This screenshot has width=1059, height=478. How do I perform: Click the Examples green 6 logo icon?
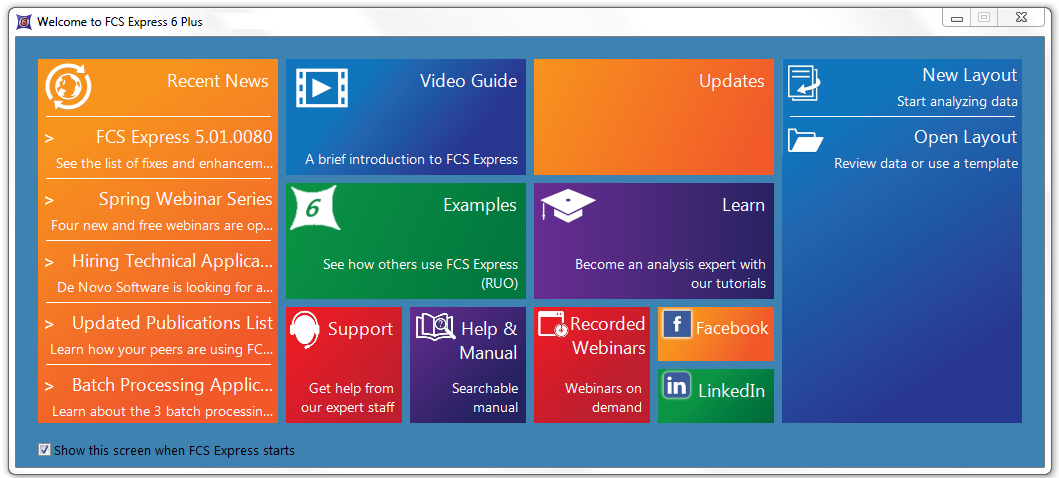point(314,208)
